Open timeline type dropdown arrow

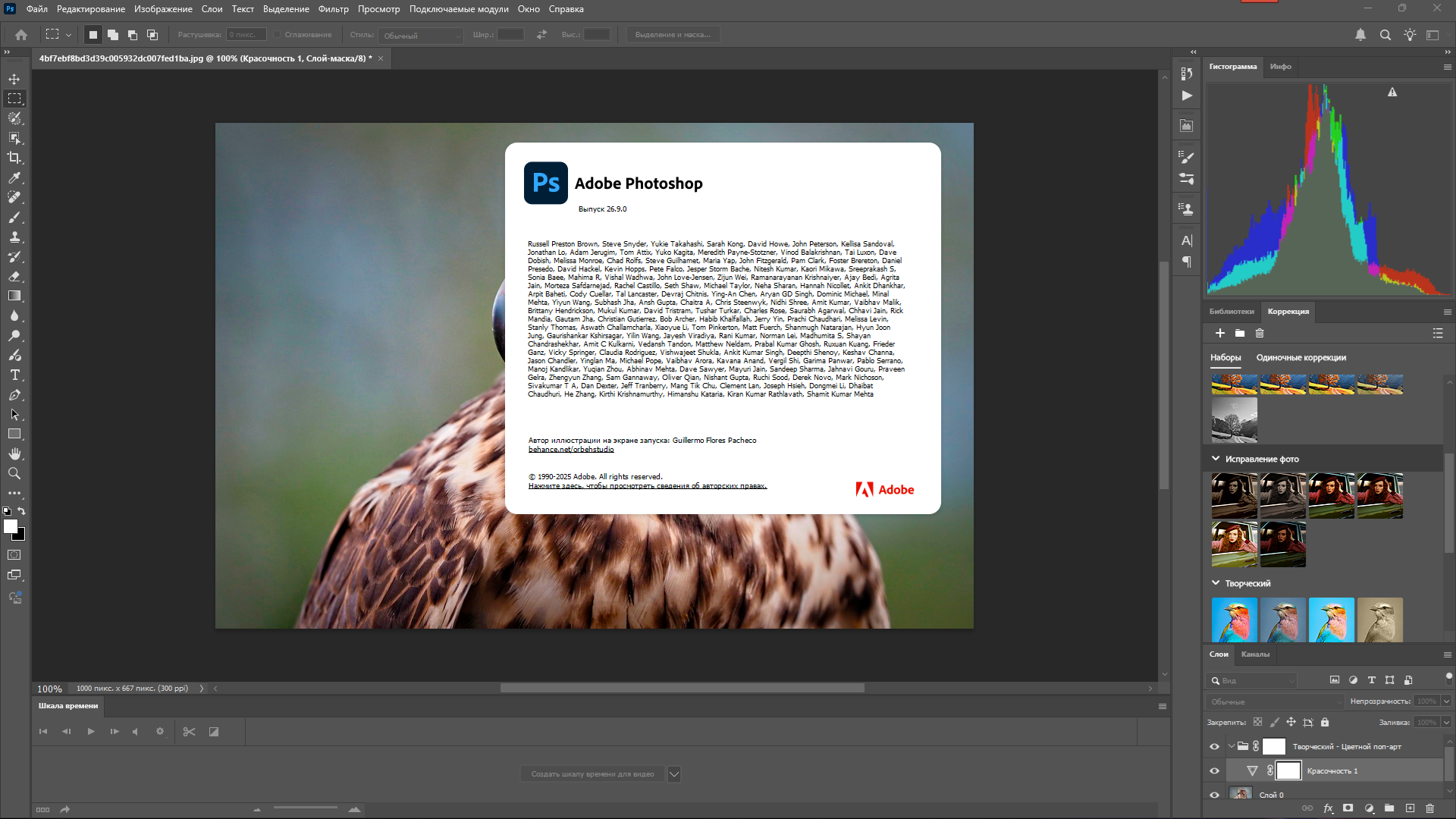(674, 774)
